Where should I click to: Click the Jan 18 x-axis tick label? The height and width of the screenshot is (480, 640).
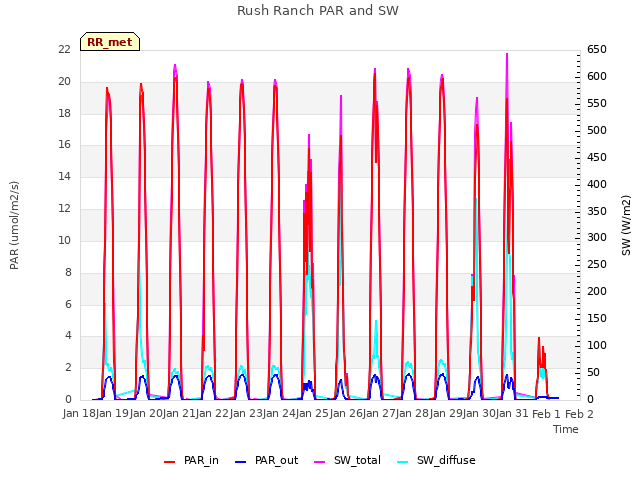click(x=79, y=414)
